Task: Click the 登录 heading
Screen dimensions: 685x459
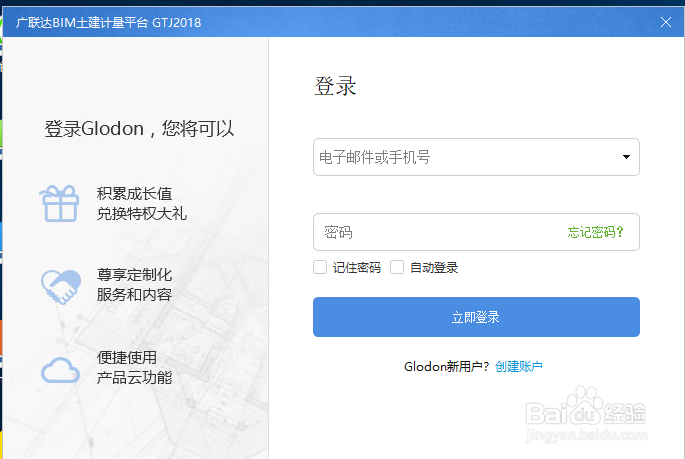Action: coord(335,86)
